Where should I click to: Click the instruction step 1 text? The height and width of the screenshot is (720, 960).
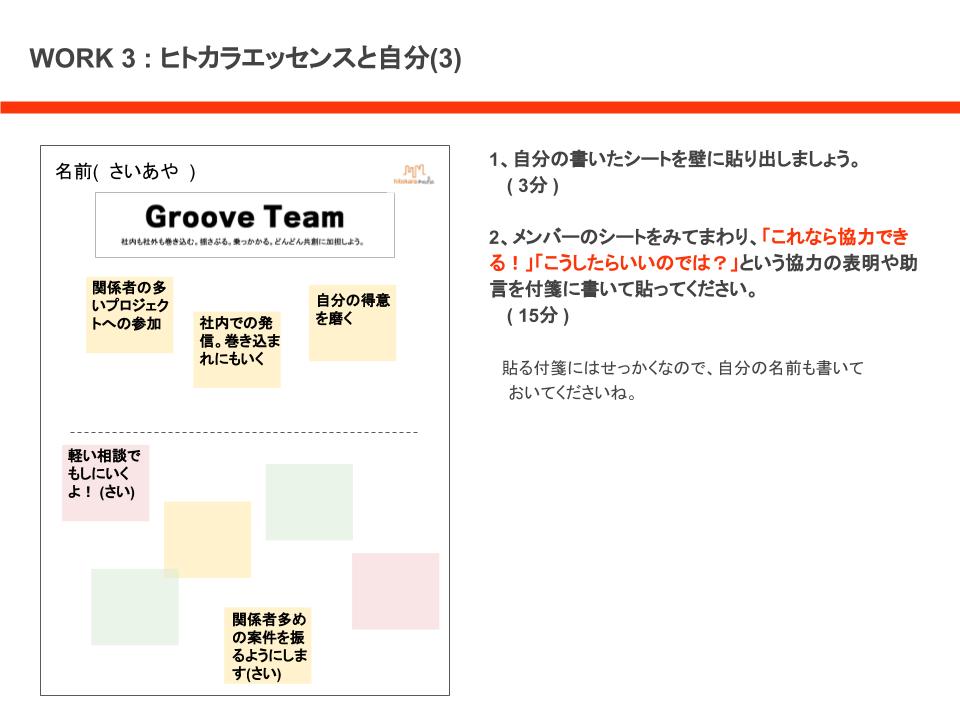674,159
